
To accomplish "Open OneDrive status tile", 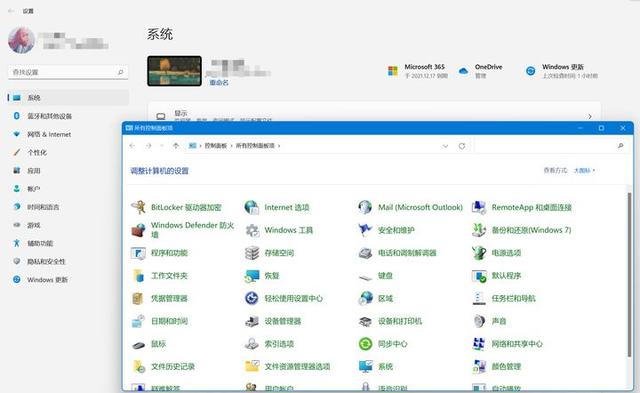I will coord(480,71).
